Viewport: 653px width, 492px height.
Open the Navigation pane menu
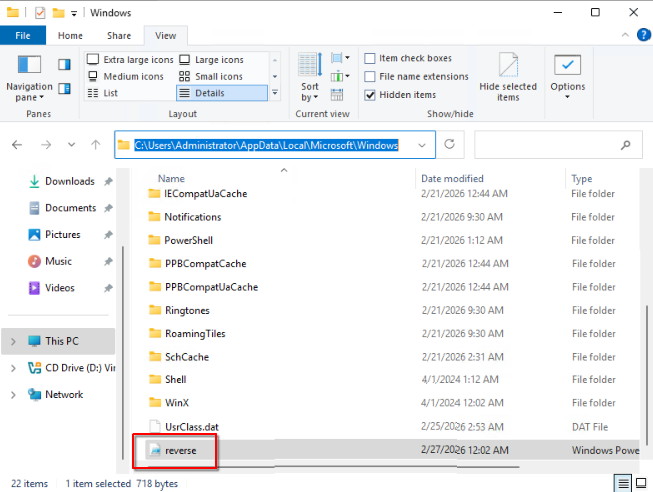click(29, 78)
